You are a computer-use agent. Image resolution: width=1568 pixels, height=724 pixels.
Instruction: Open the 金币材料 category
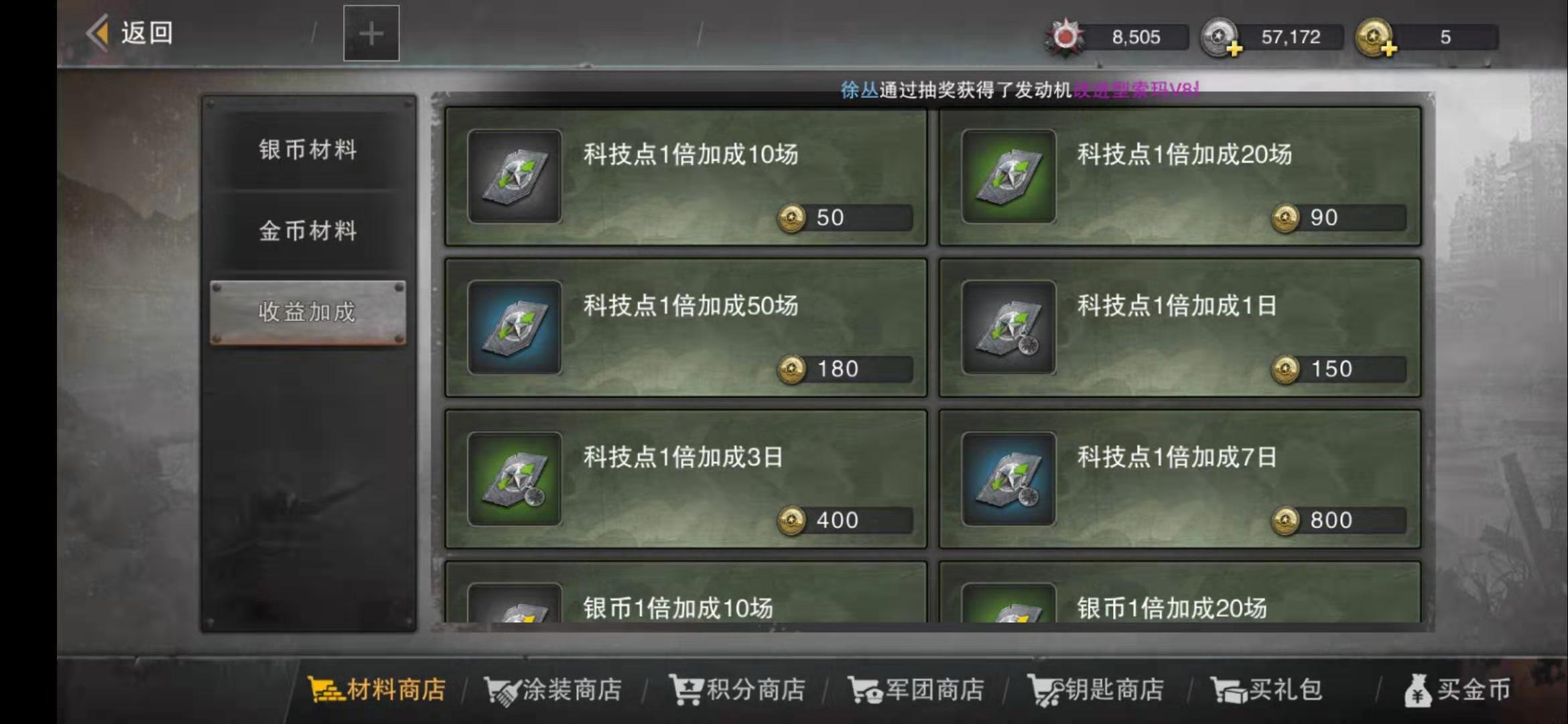[x=308, y=231]
